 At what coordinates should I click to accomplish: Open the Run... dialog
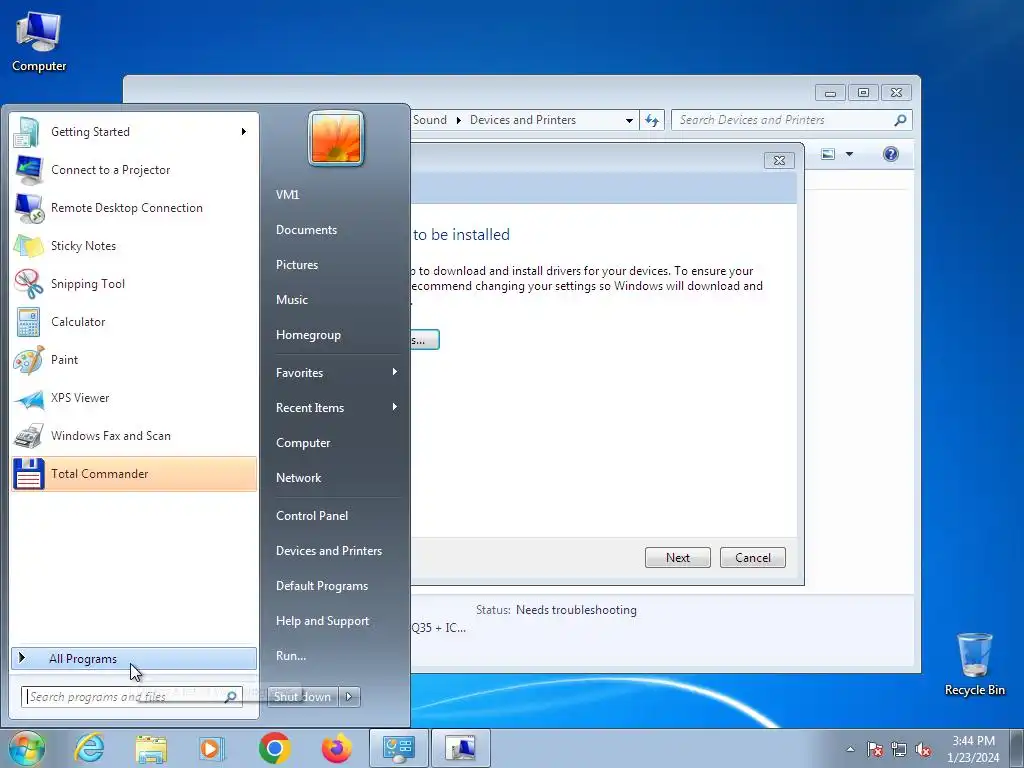pos(291,656)
